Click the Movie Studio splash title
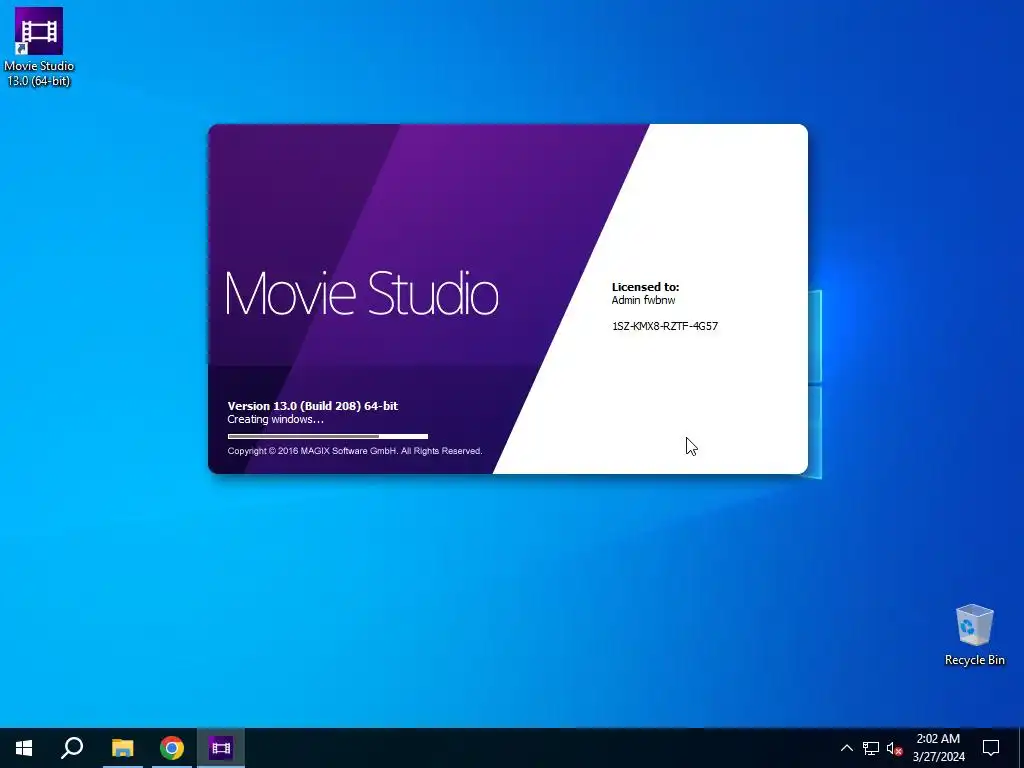The image size is (1024, 768). 362,294
